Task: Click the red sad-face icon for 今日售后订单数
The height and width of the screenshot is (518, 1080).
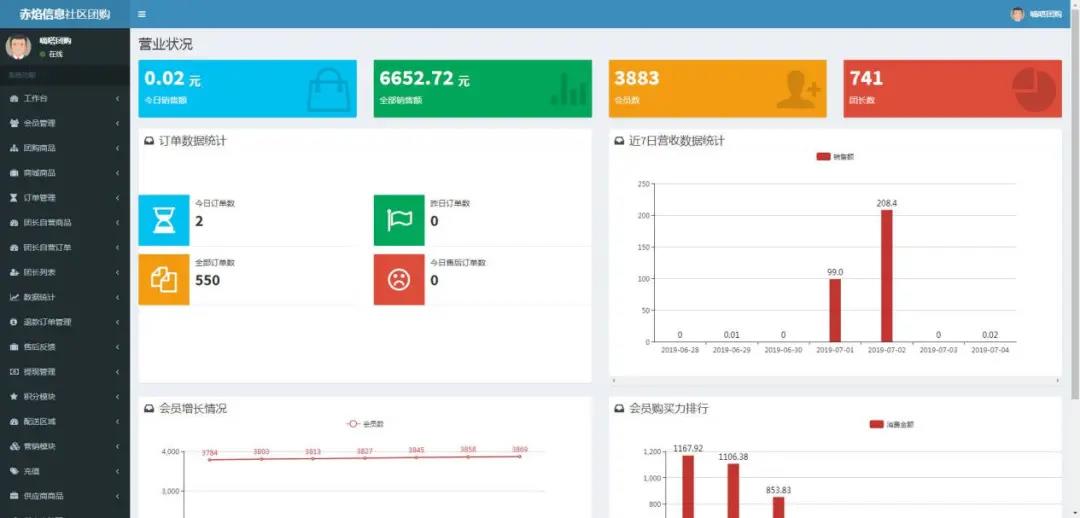Action: (x=399, y=279)
